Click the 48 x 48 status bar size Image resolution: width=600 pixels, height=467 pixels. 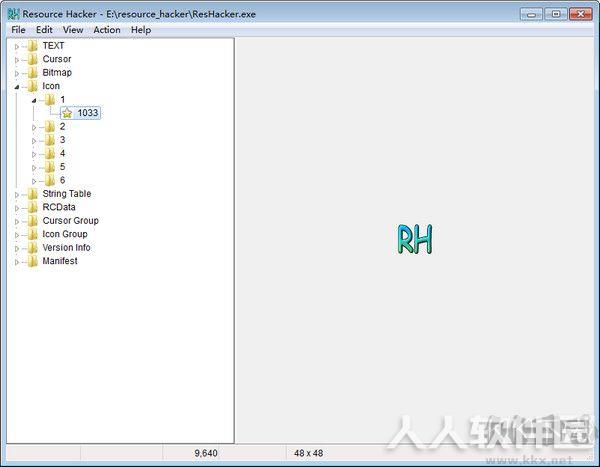click(308, 453)
